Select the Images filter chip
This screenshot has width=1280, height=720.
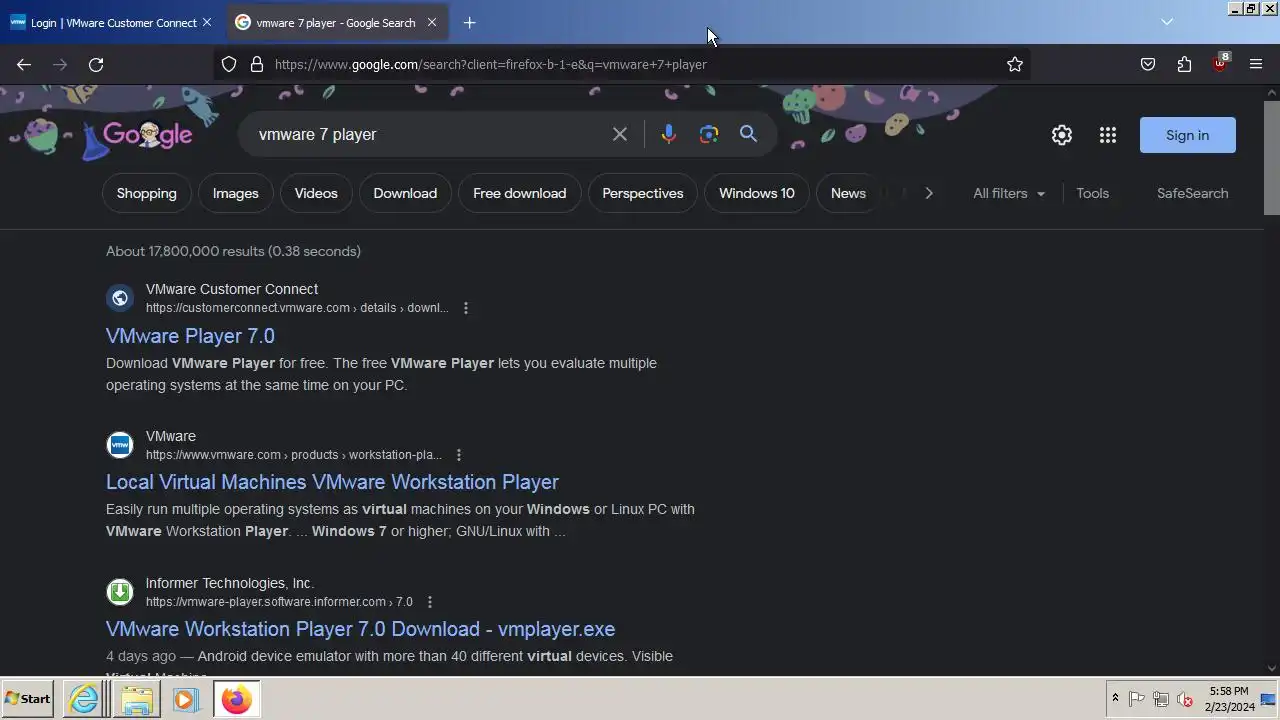coord(235,193)
